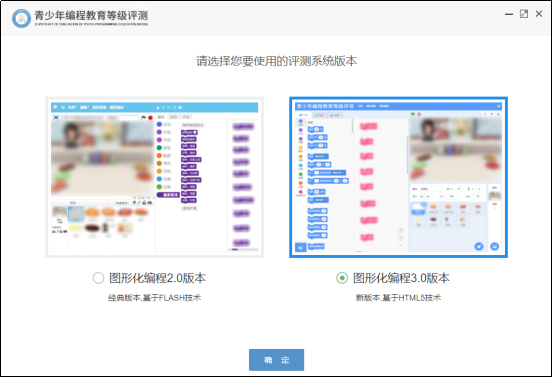The height and width of the screenshot is (378, 553).
Task: Click the 图形化编程3.0版本 label text
Action: click(x=401, y=278)
